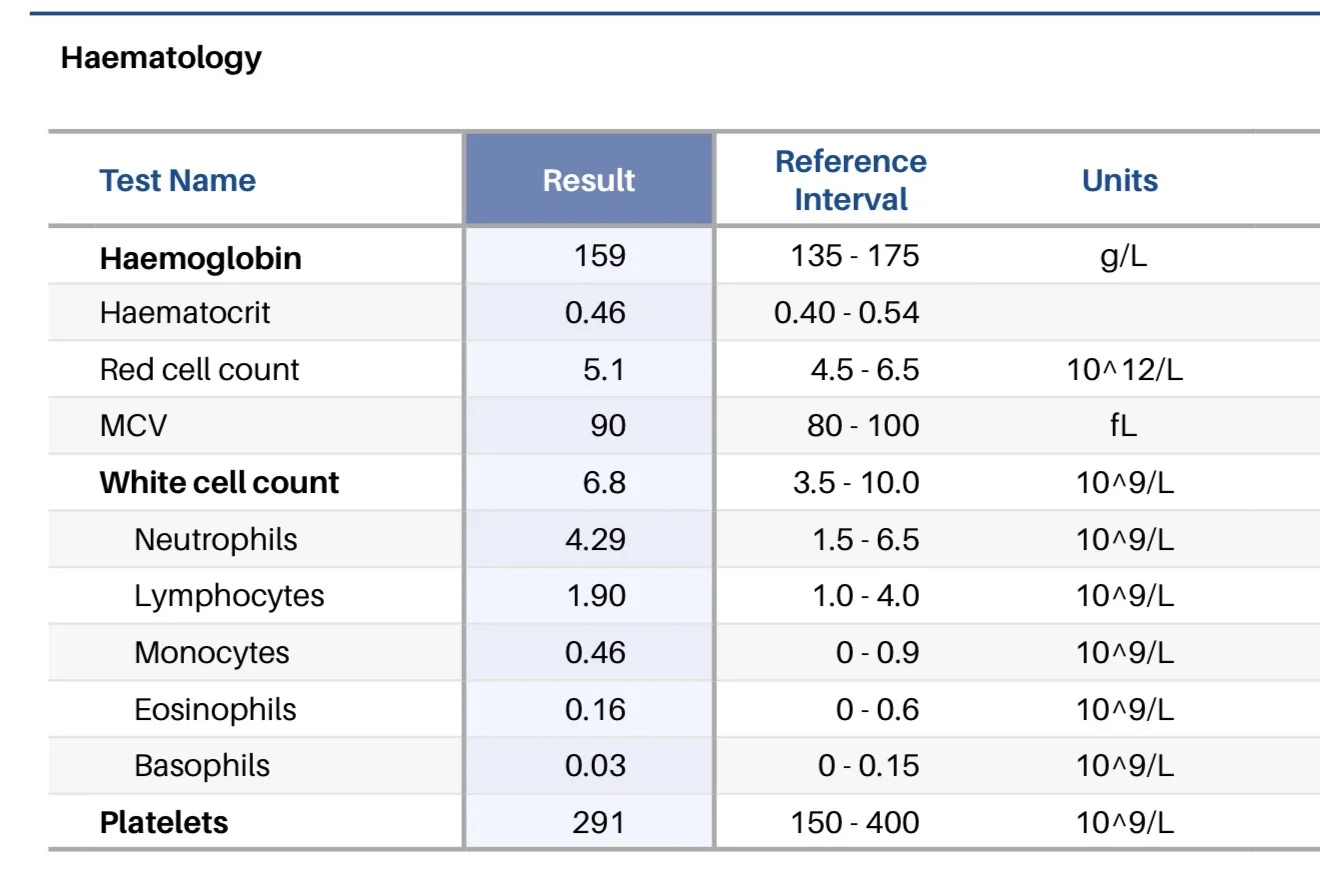Select the Haematocrit row label
This screenshot has width=1320, height=870.
click(x=185, y=313)
